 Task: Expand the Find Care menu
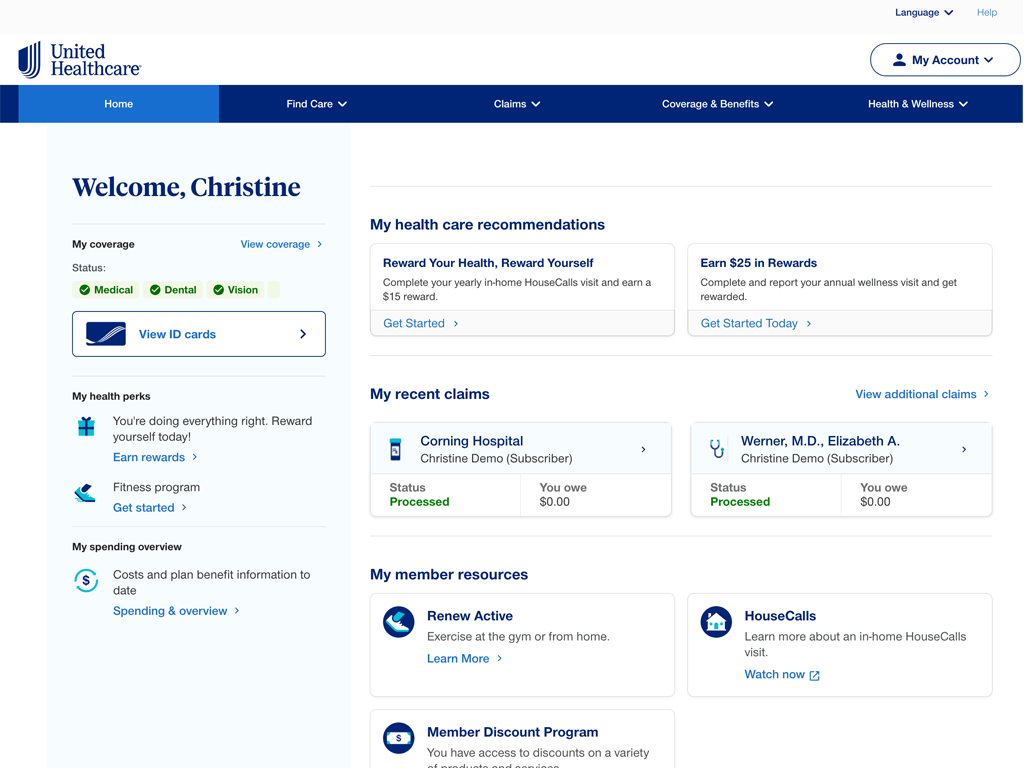pos(316,104)
